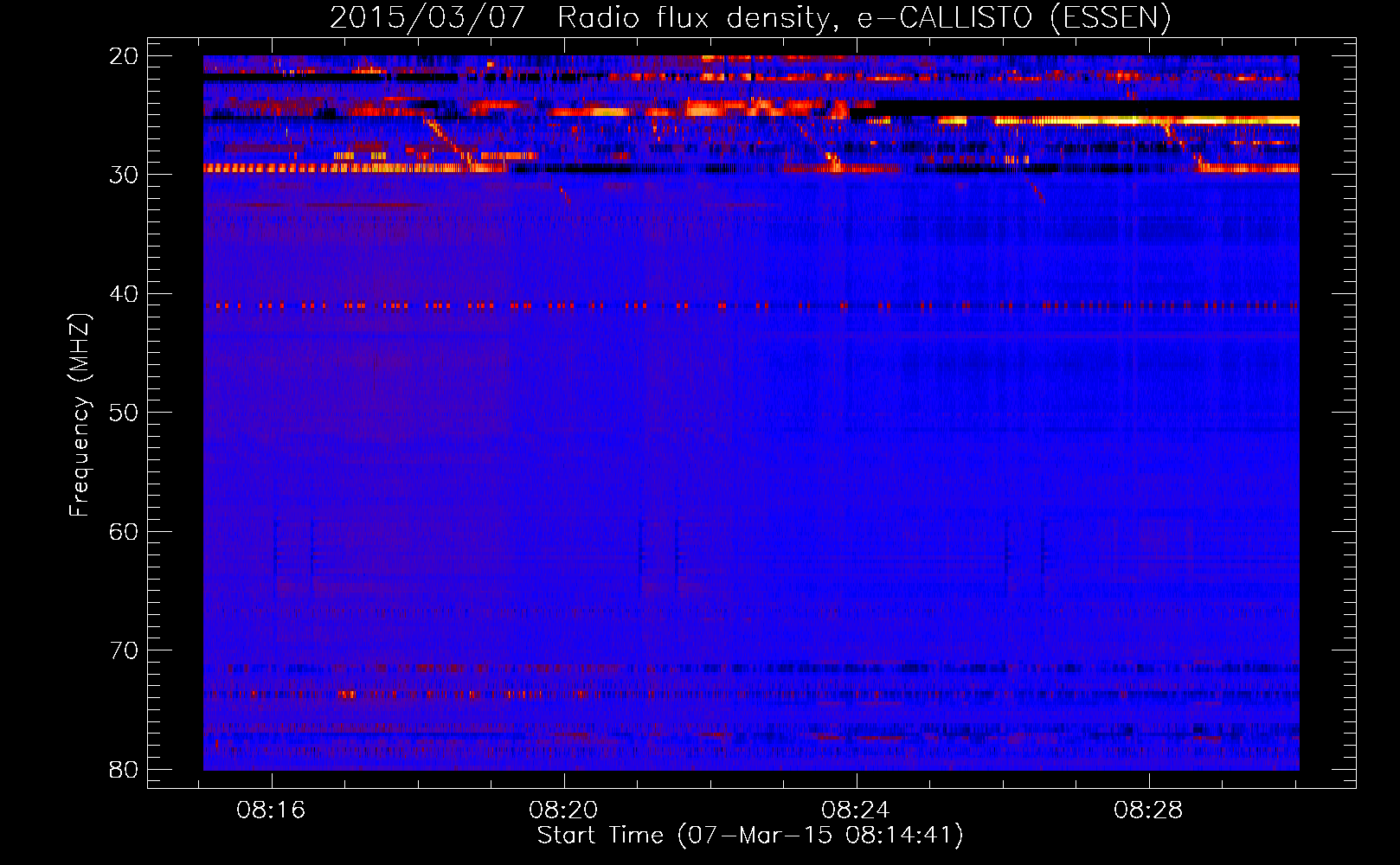Screen dimensions: 1400x865
Task: Click the frequency tick label 70
Action: pos(124,650)
